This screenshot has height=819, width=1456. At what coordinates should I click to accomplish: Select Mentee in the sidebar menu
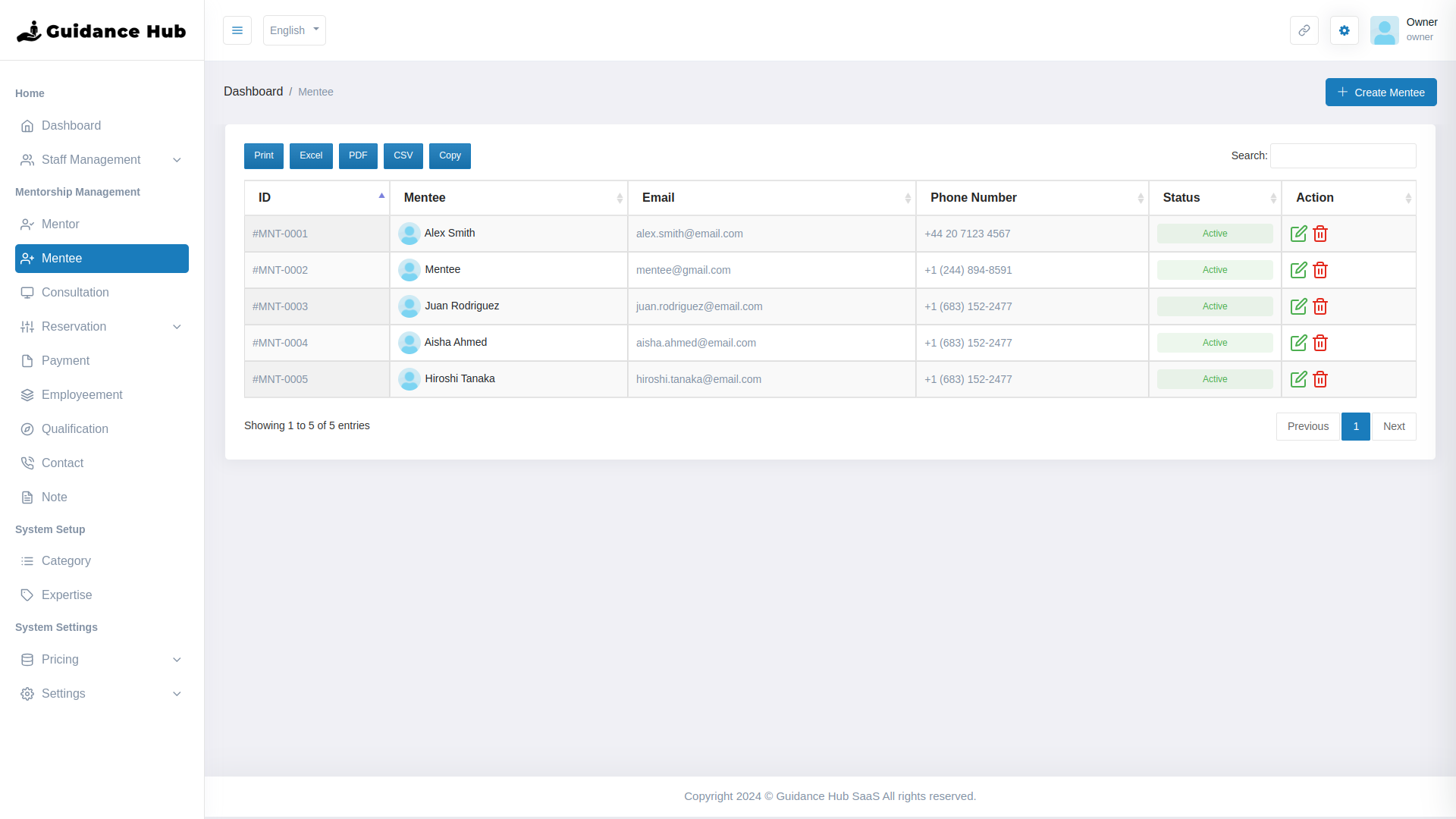pyautogui.click(x=63, y=258)
